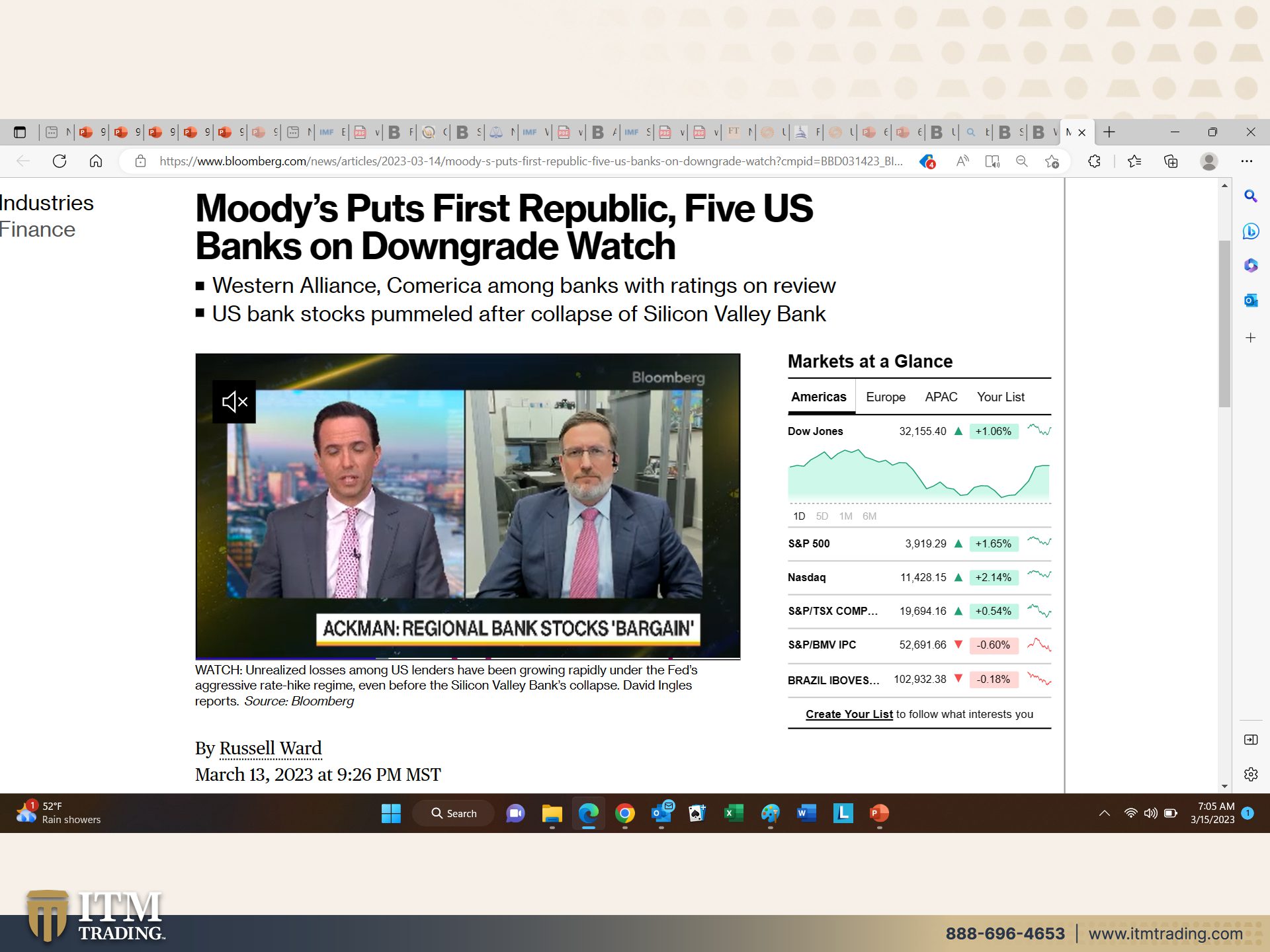Open PowerPoint from taskbar
Viewport: 1270px width, 952px height.
coord(879,813)
